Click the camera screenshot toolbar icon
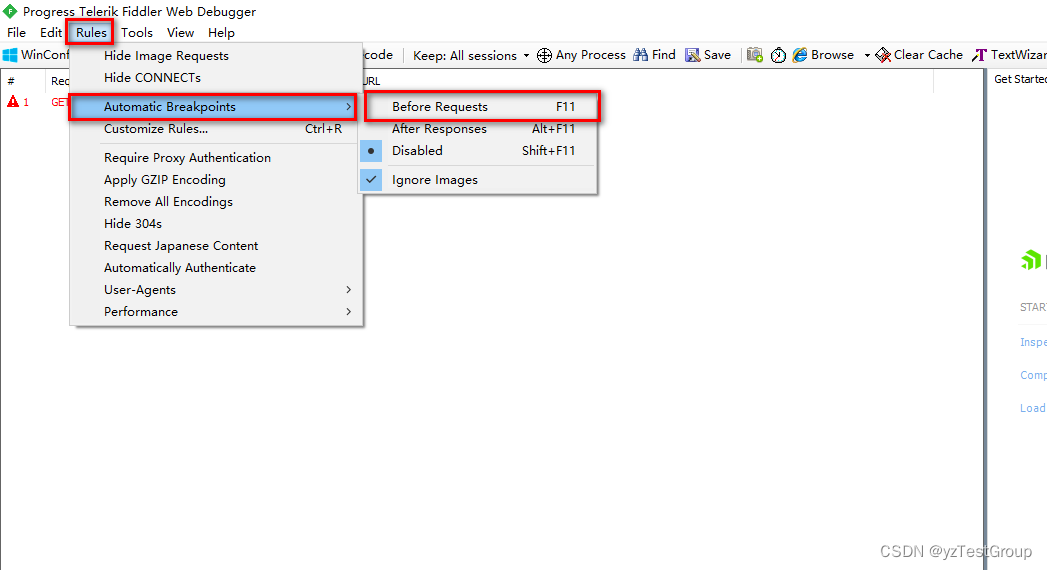The height and width of the screenshot is (570, 1047). [x=755, y=55]
